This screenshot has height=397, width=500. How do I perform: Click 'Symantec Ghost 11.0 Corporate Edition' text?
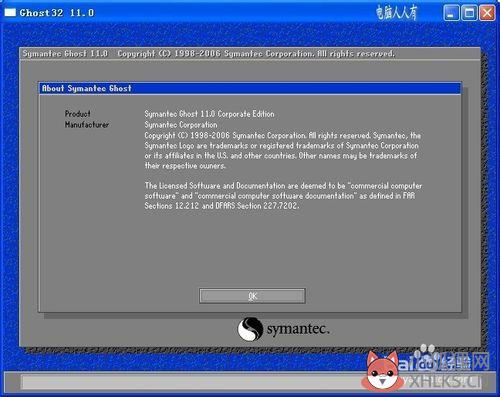pyautogui.click(x=209, y=114)
